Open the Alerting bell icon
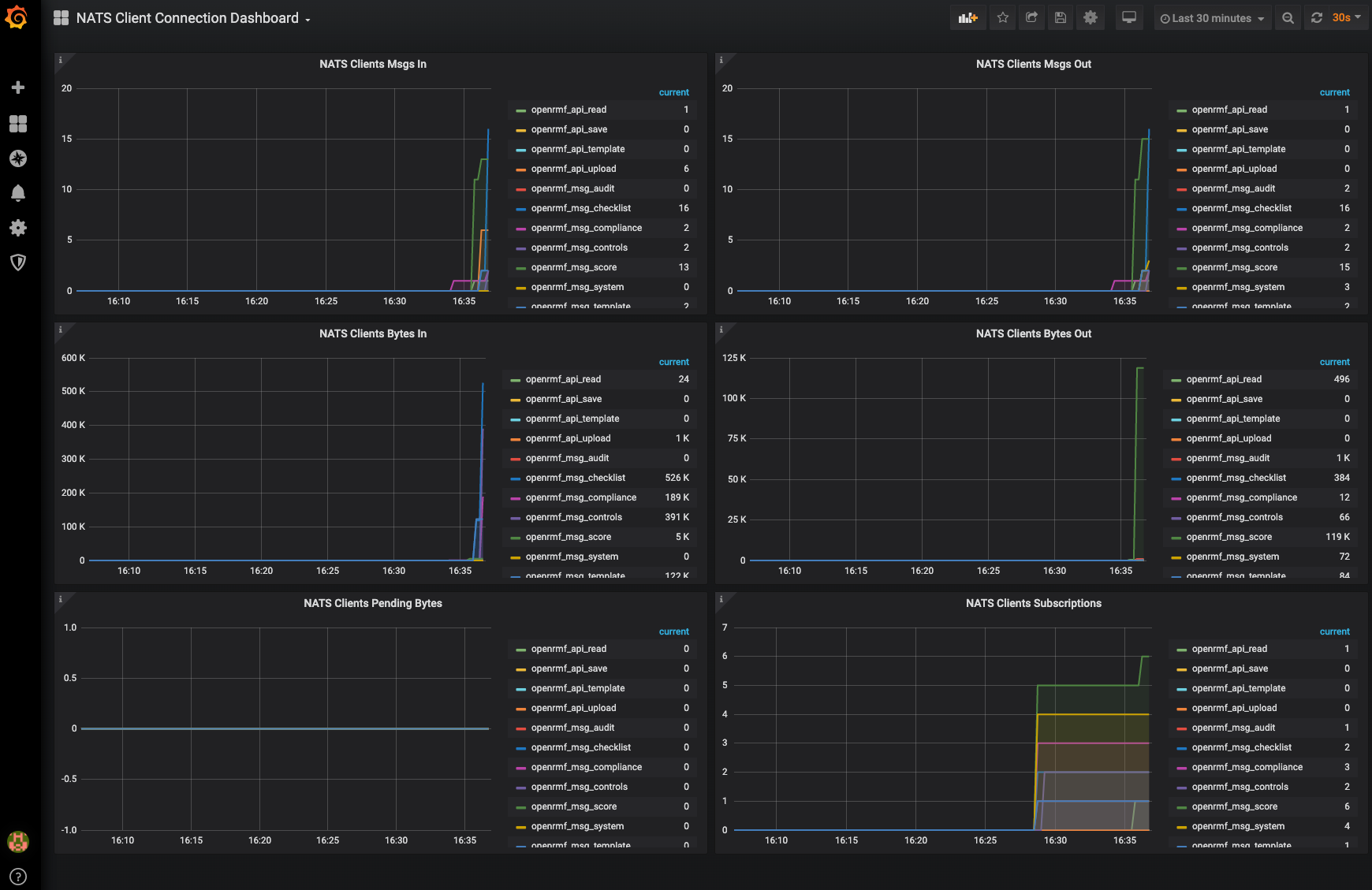This screenshot has height=890, width=1372. pyautogui.click(x=18, y=193)
